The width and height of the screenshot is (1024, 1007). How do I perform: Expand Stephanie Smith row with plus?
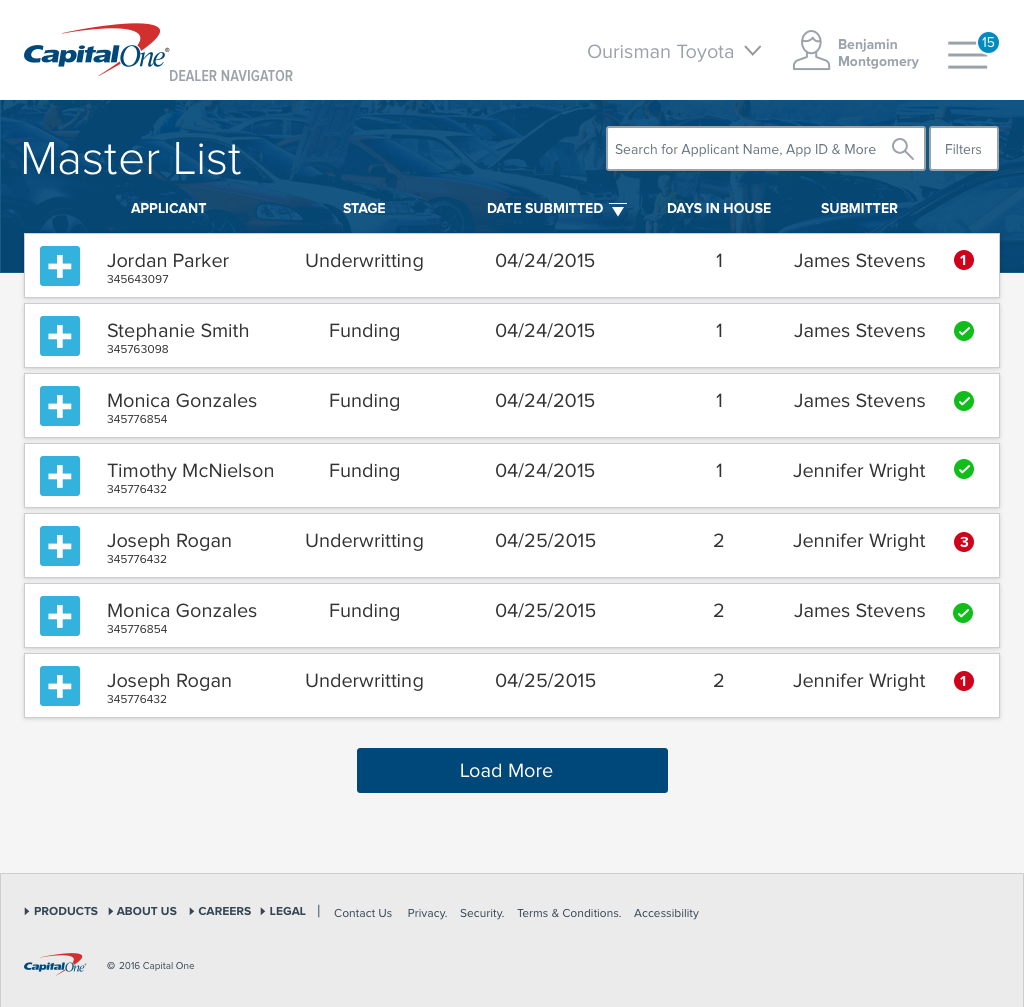[60, 336]
